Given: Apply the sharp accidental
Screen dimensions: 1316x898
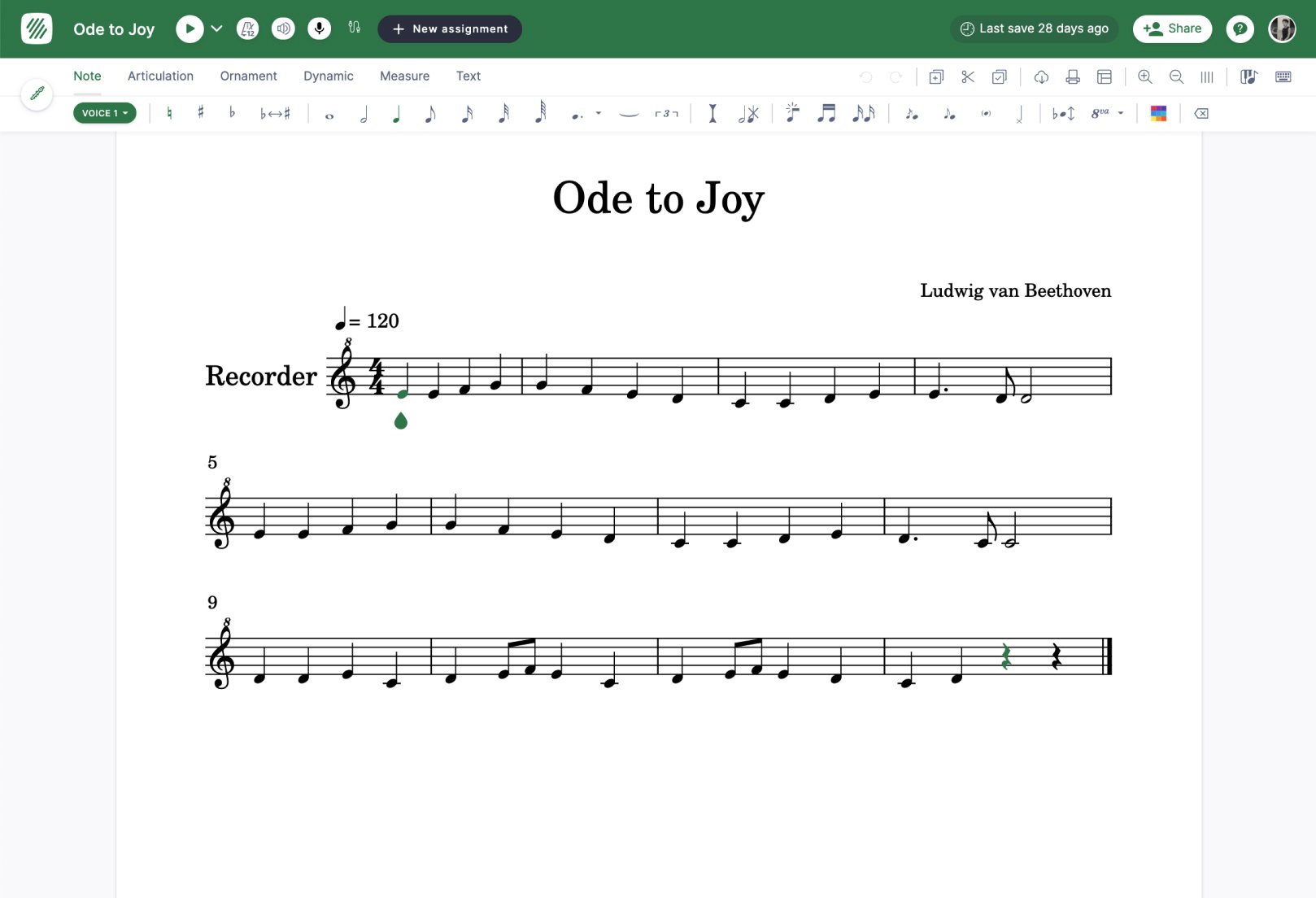Looking at the screenshot, I should 201,113.
